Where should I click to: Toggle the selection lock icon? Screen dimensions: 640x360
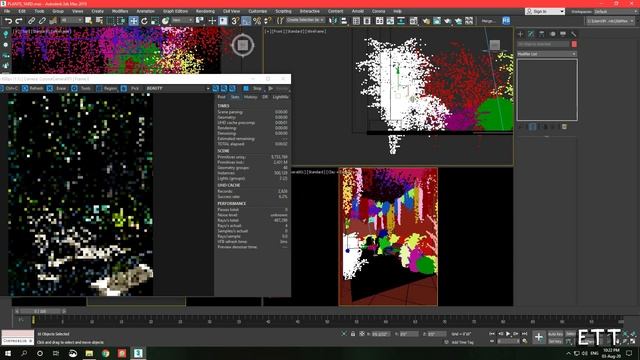tap(353, 334)
